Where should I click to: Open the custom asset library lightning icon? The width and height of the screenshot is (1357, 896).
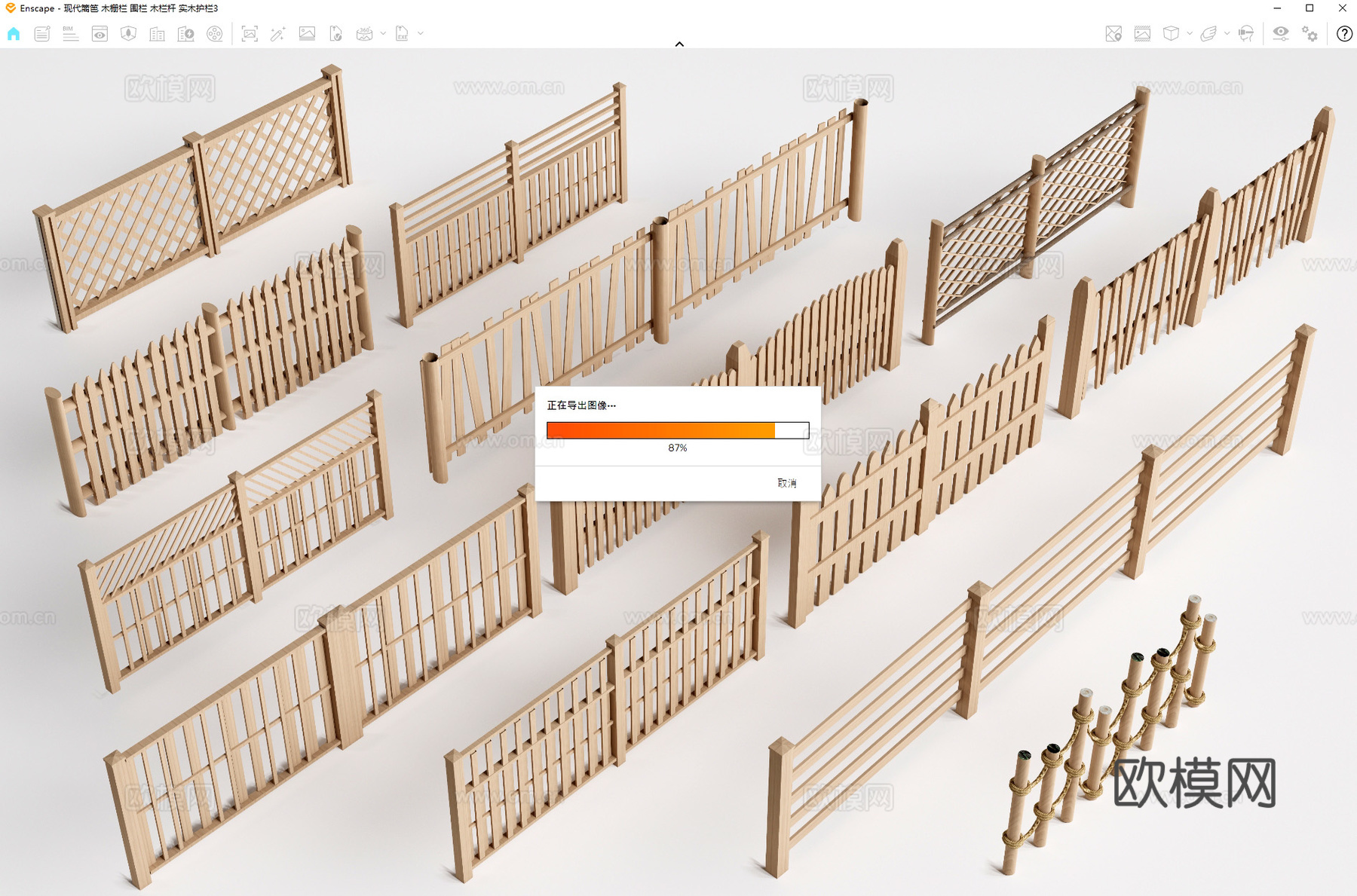[185, 34]
